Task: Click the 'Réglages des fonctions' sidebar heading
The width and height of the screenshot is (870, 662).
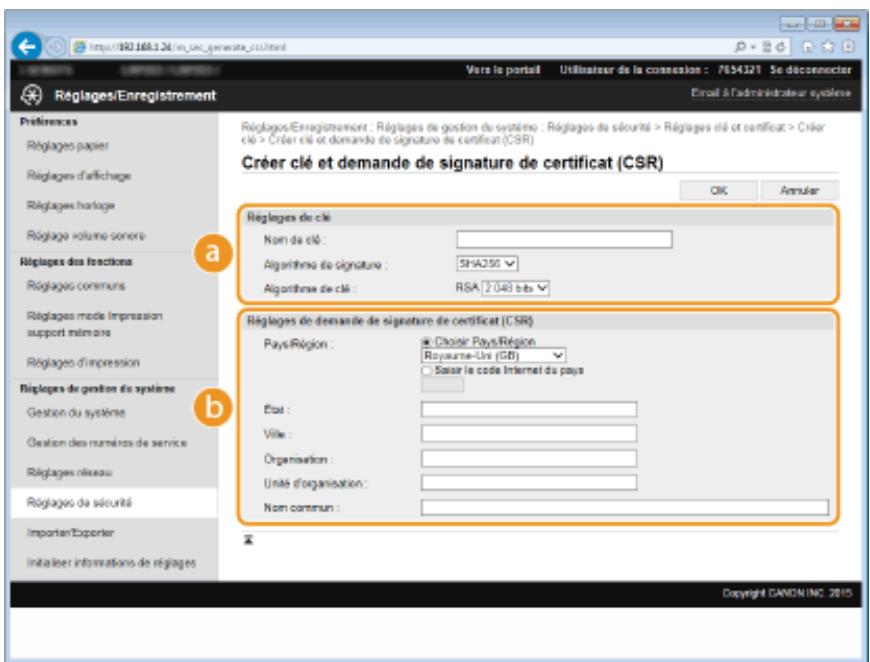Action: [76, 261]
